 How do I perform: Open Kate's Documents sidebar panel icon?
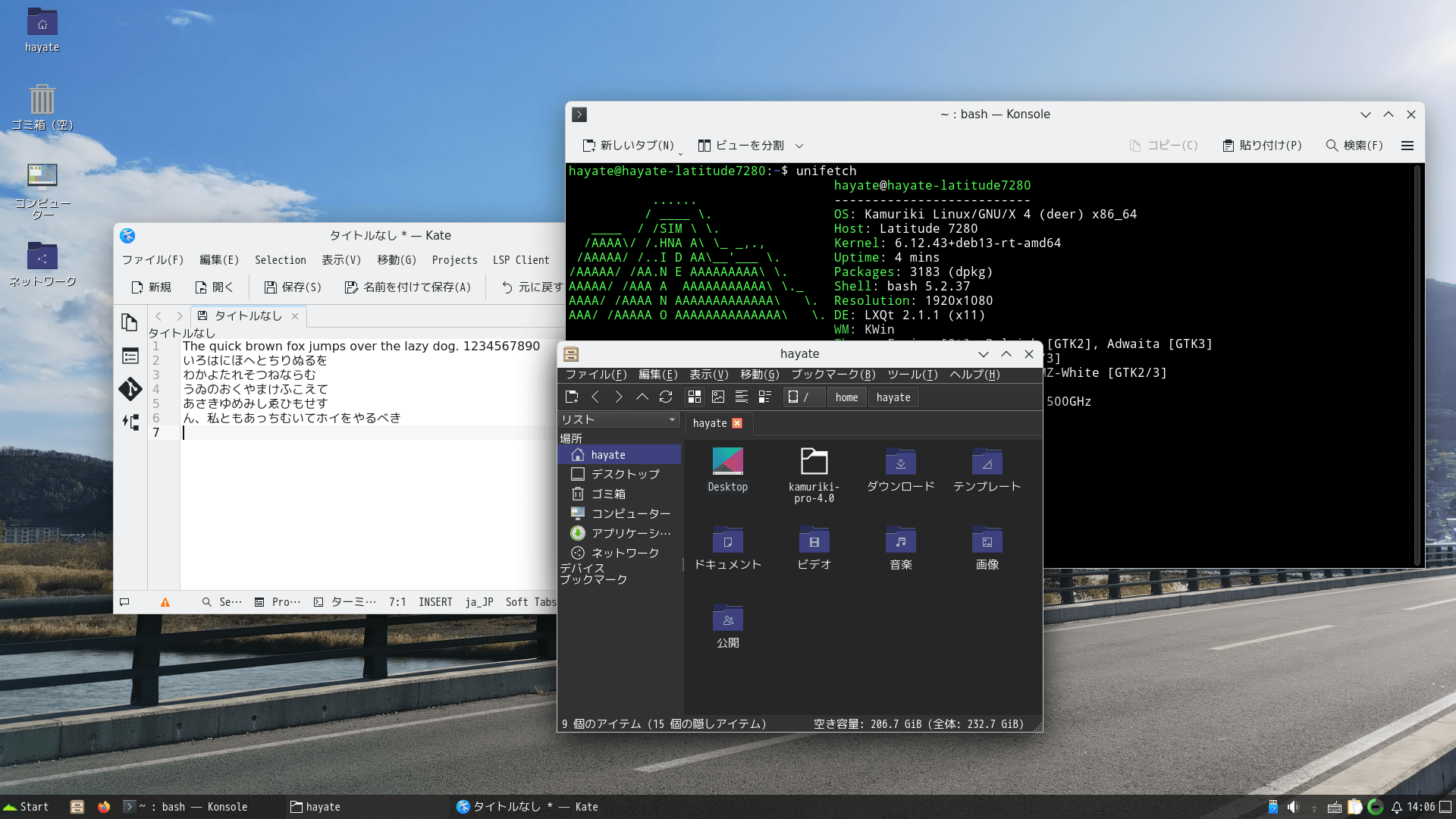(130, 322)
